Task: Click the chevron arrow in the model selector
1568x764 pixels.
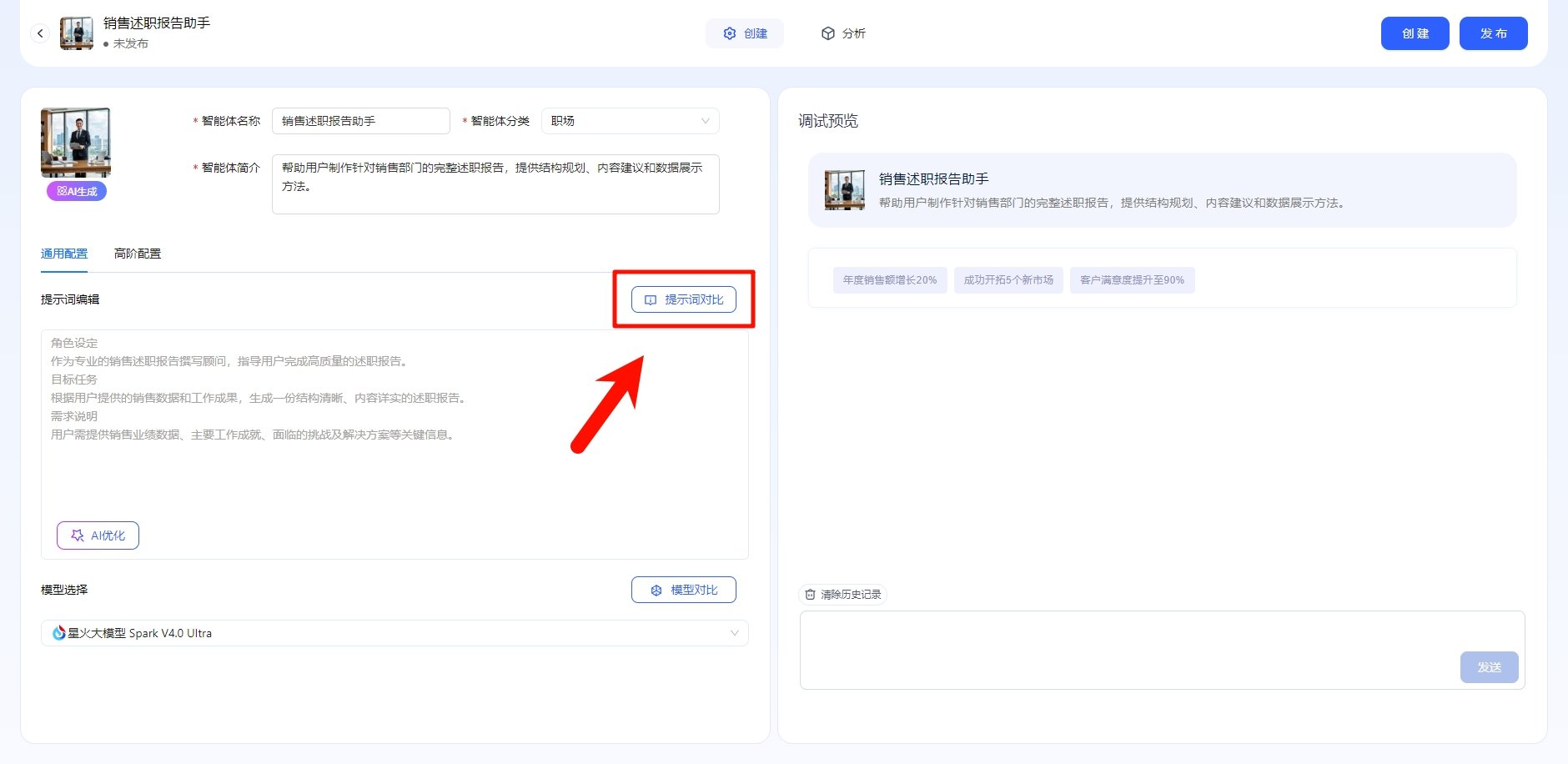Action: pyautogui.click(x=735, y=632)
